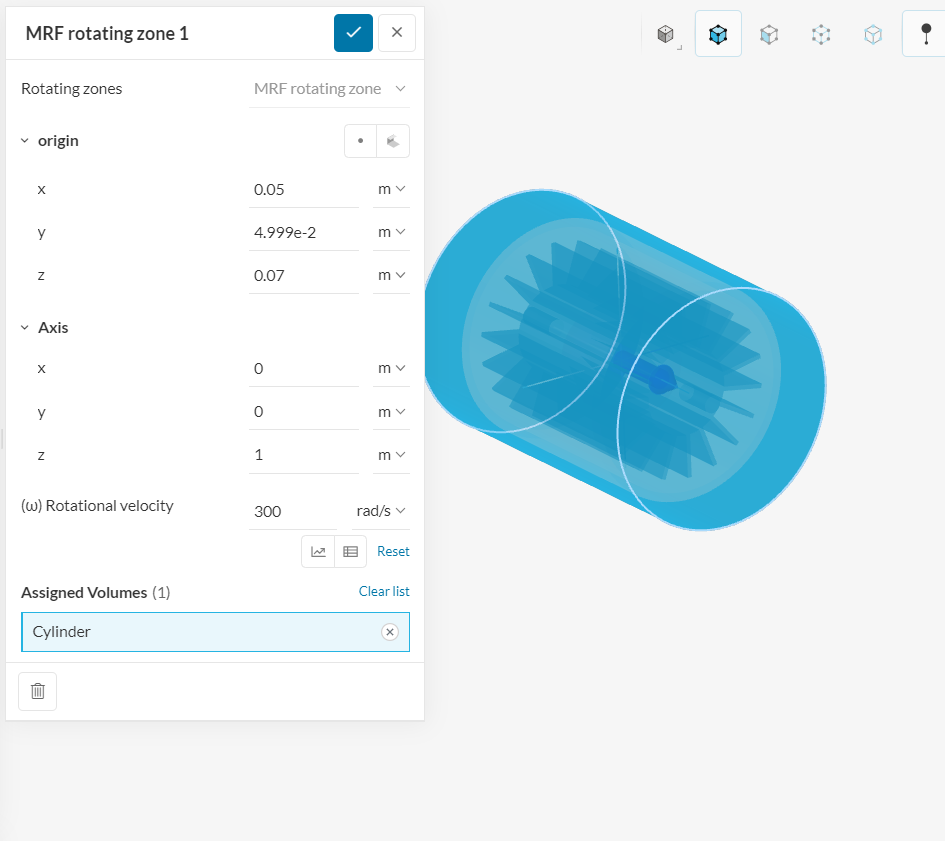This screenshot has width=945, height=841.
Task: Pick origin point with the dot icon
Action: (x=360, y=141)
